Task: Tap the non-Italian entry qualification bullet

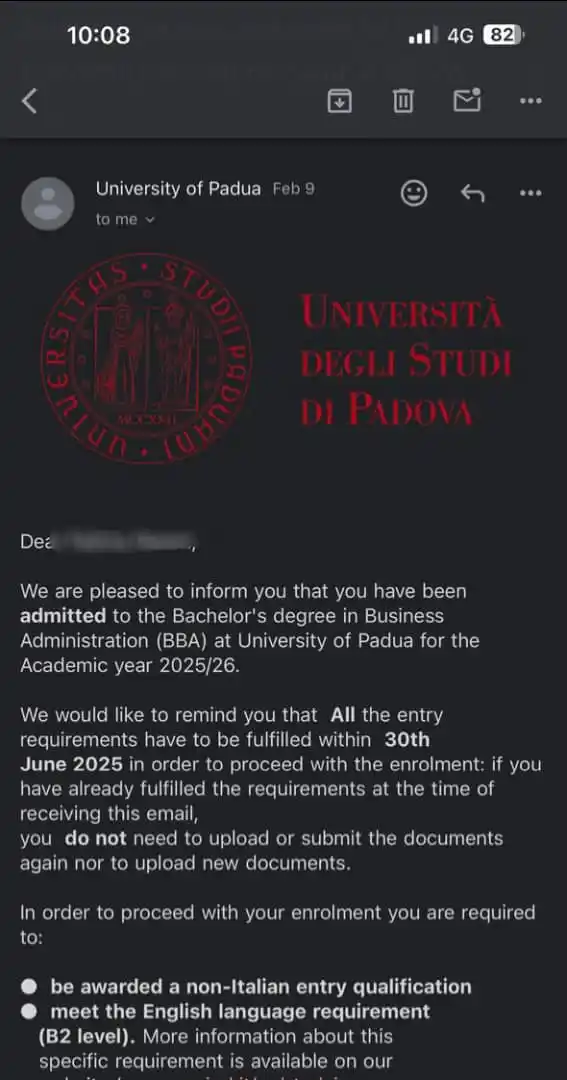Action: 247,986
